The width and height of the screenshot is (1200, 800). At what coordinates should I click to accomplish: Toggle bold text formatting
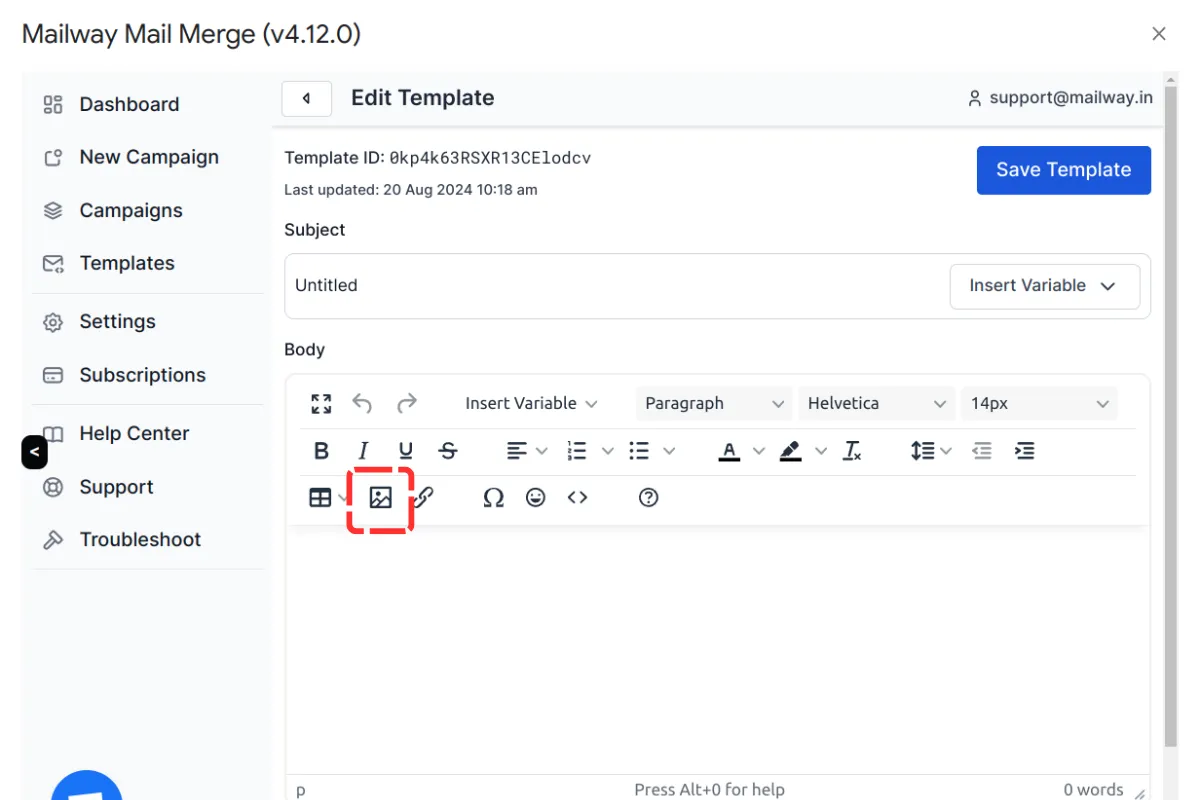pos(320,450)
